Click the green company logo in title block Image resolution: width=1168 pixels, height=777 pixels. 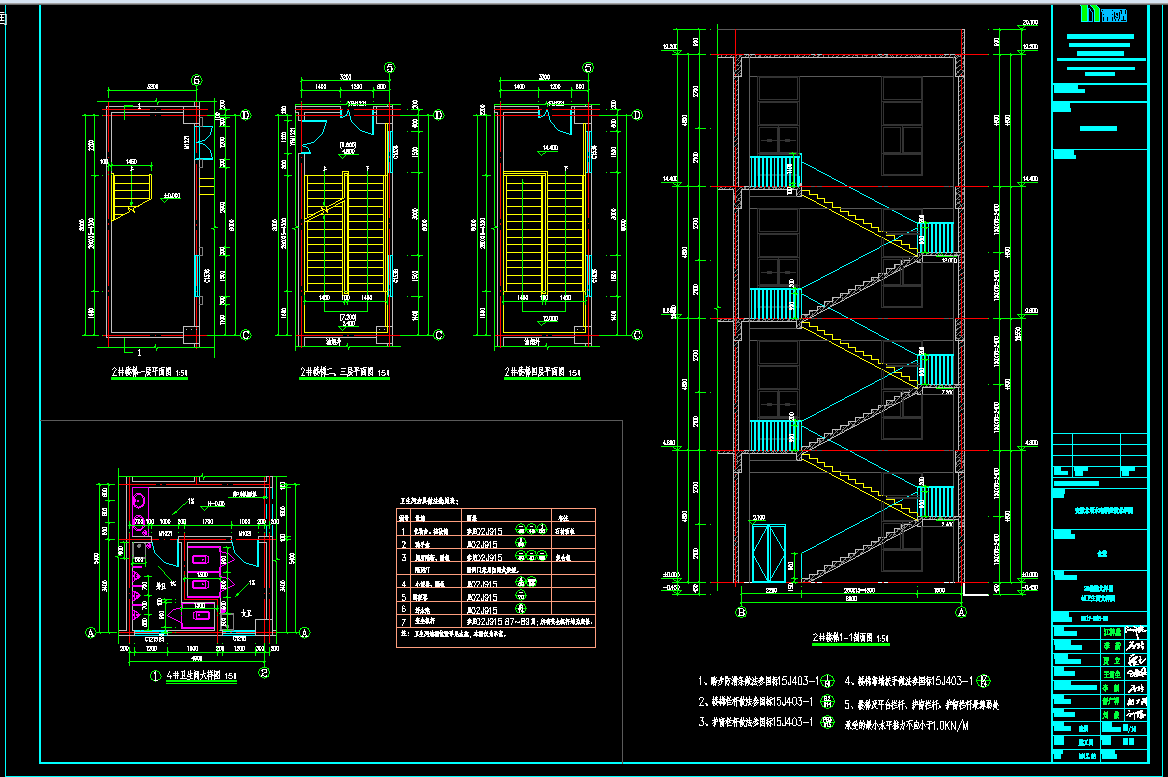(1111, 14)
